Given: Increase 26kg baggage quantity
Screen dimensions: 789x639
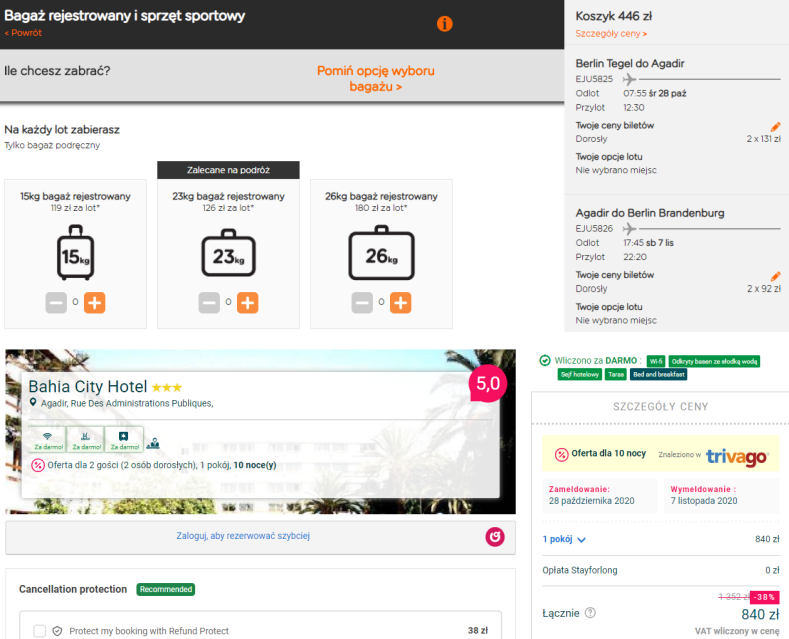Looking at the screenshot, I should [x=400, y=302].
